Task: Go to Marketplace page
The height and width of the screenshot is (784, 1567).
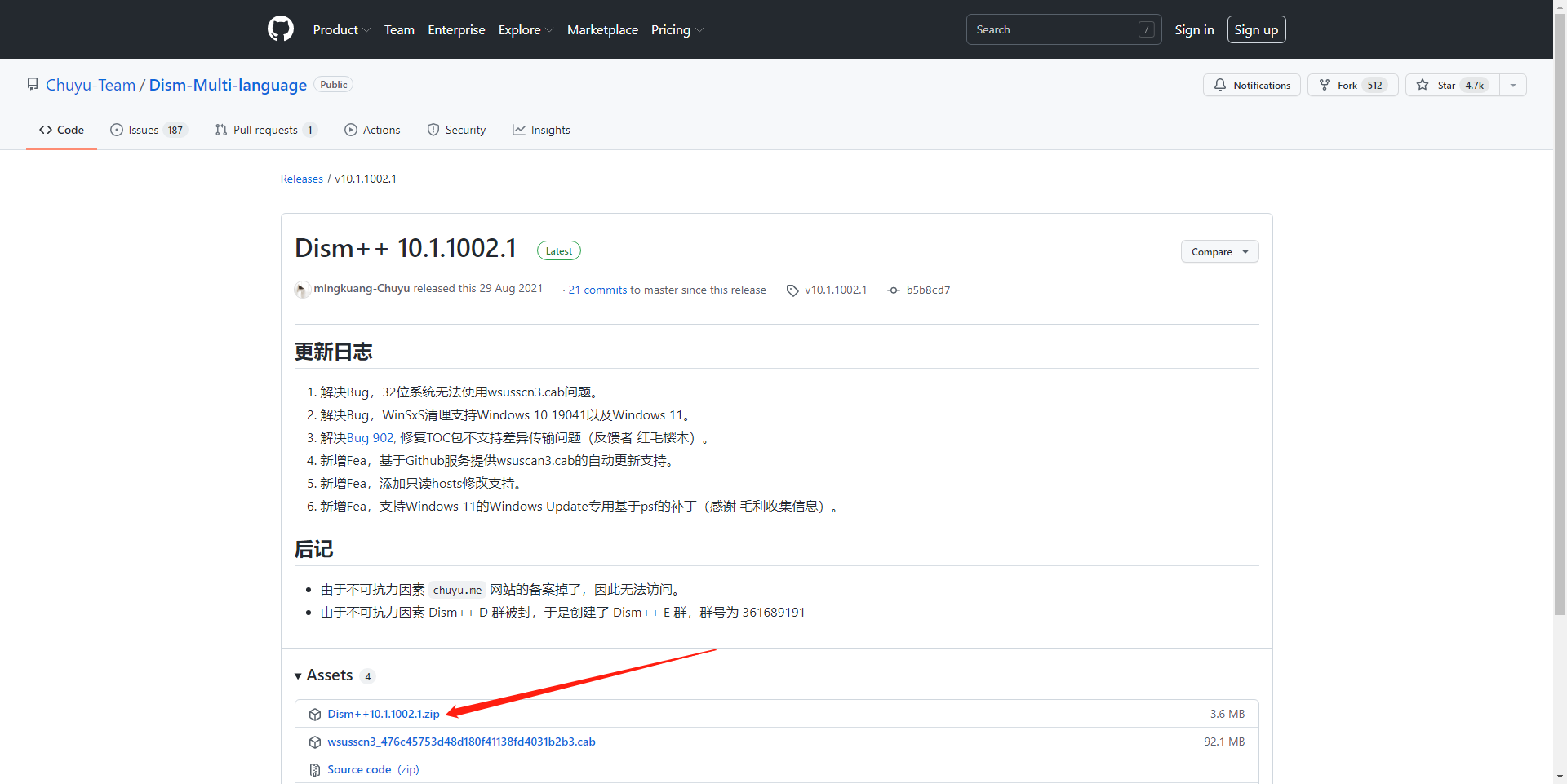Action: pyautogui.click(x=602, y=29)
